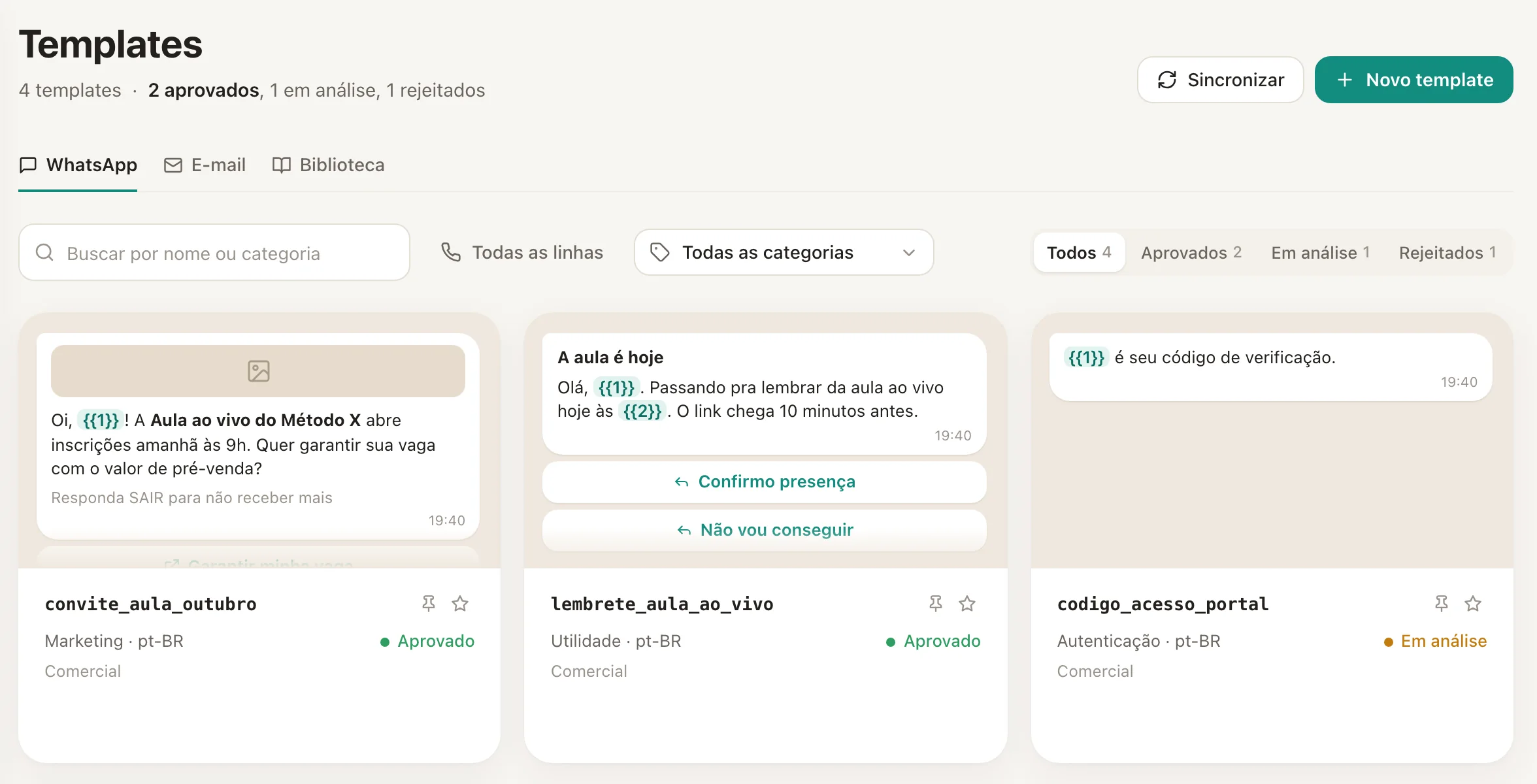The height and width of the screenshot is (784, 1537).
Task: Star the codigo_acesso_portal template
Action: (x=1473, y=604)
